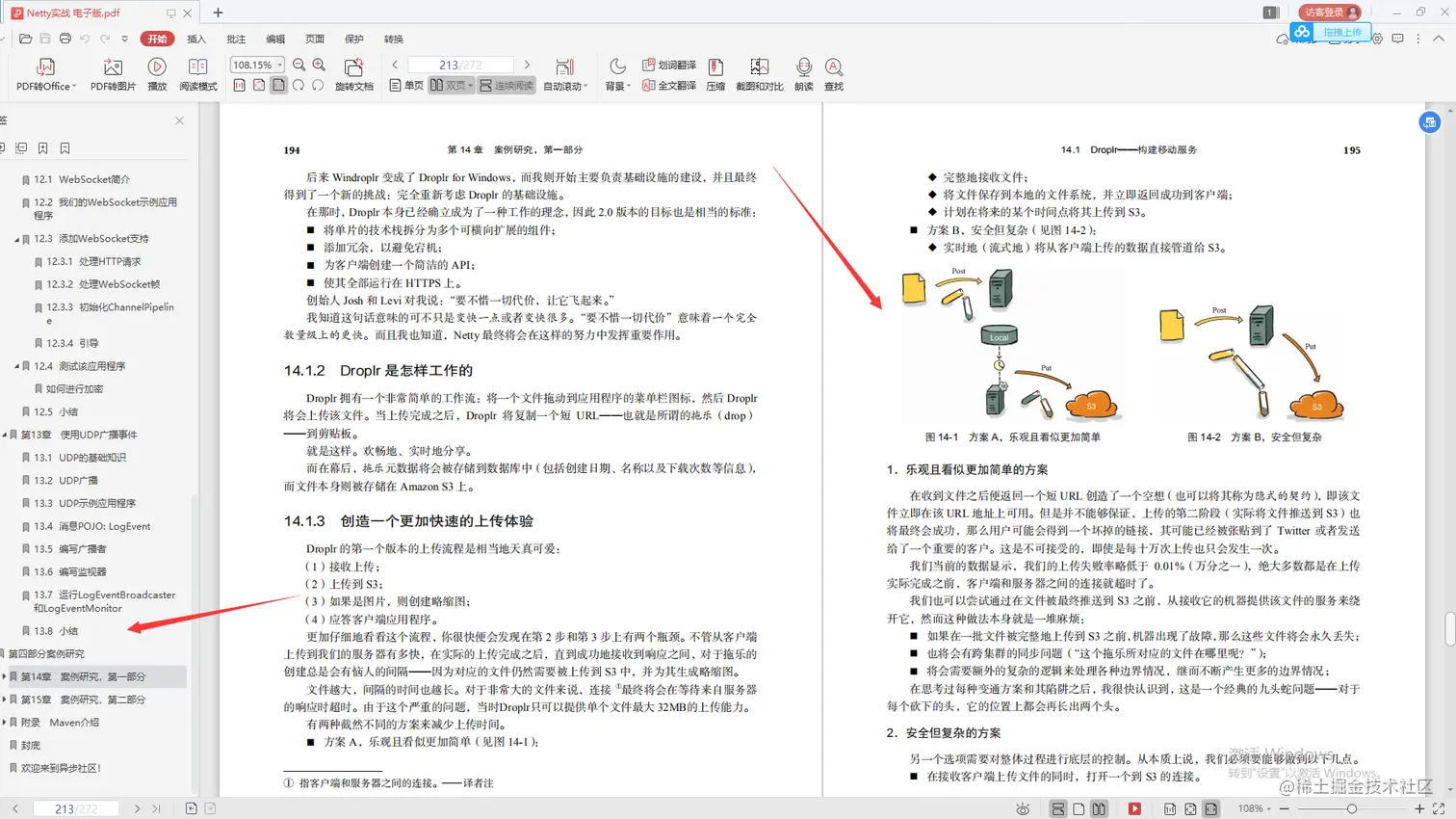Click the go-back view icon in status bar
This screenshot has width=1456, height=819.
click(191, 809)
